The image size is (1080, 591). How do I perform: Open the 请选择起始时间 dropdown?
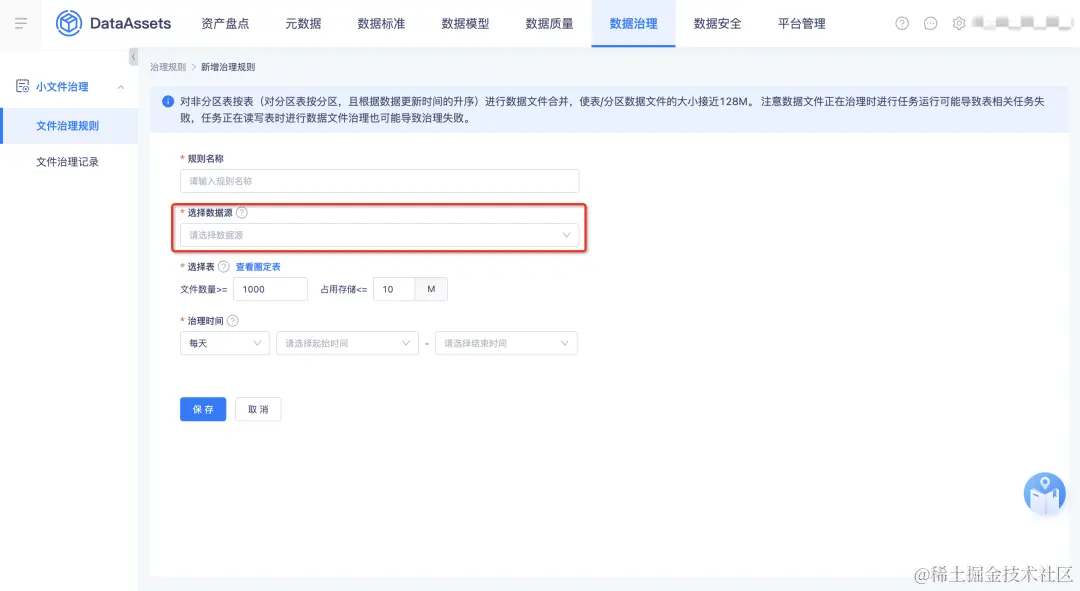coord(347,343)
